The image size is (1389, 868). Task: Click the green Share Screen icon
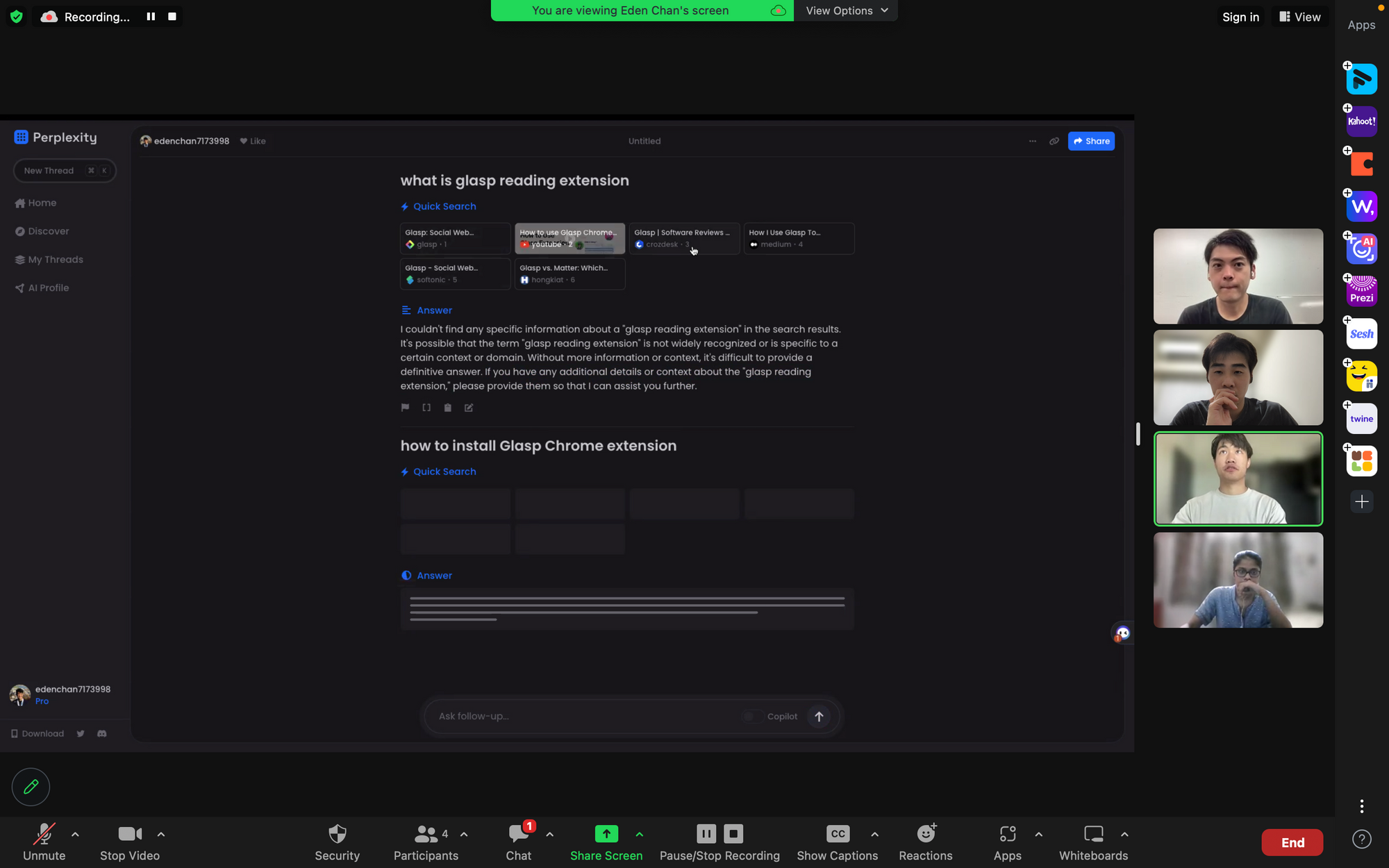[x=606, y=833]
